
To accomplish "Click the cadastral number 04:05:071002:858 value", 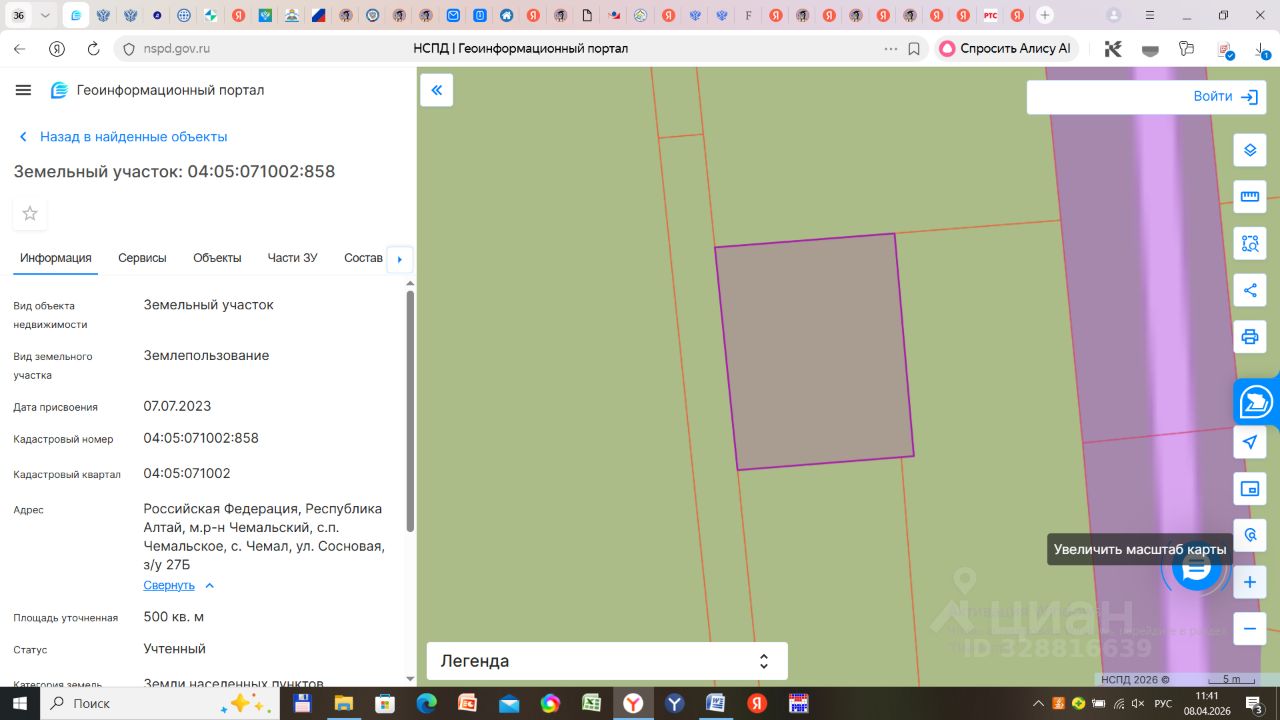I will click(201, 438).
